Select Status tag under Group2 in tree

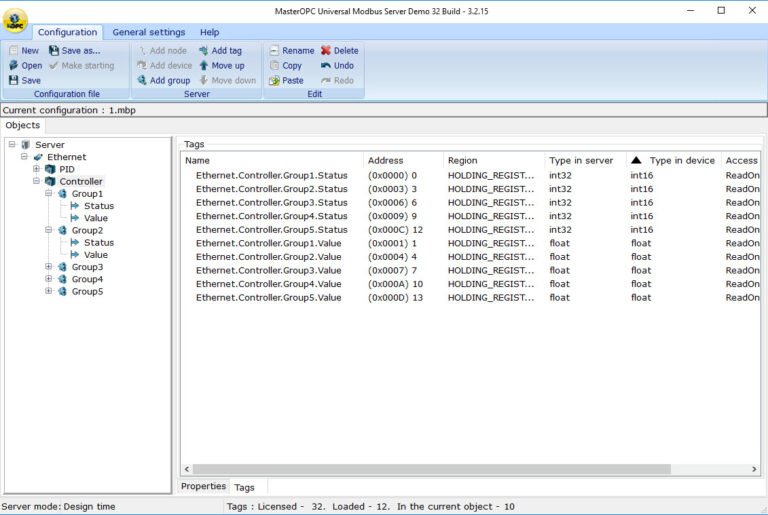(99, 243)
